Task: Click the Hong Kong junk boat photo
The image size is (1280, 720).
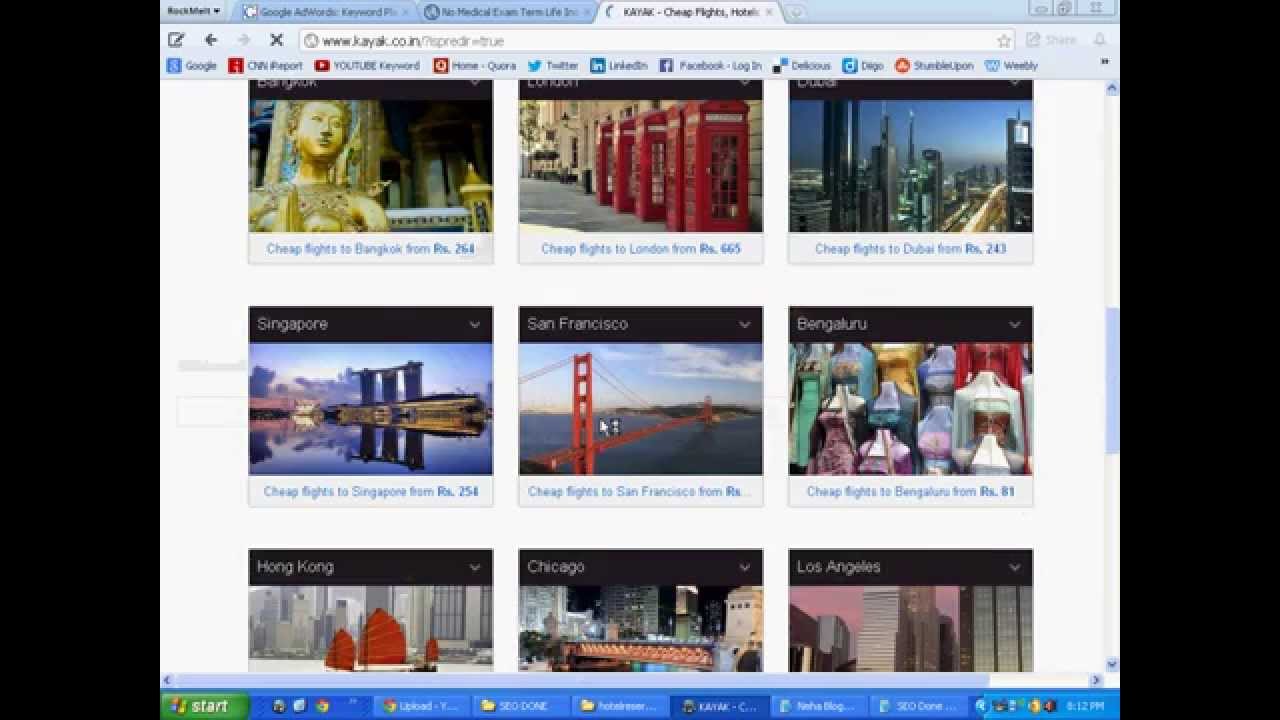Action: coord(370,628)
